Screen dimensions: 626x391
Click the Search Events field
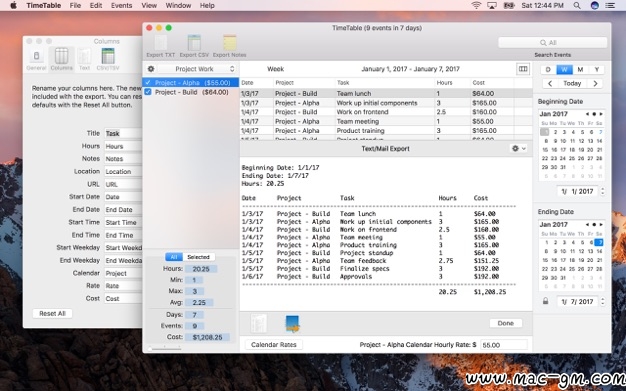(x=553, y=43)
